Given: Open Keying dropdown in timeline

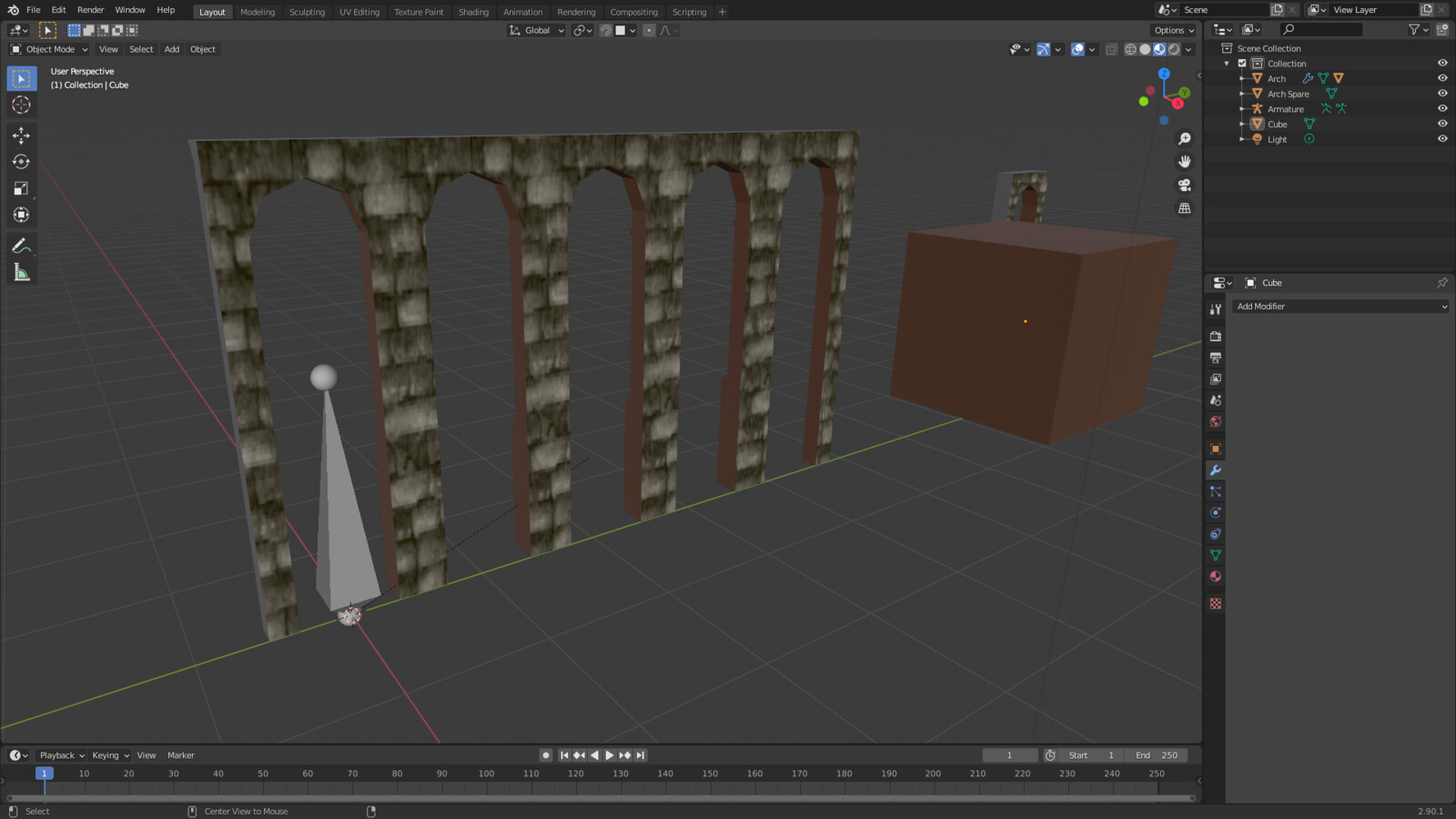Looking at the screenshot, I should [109, 755].
